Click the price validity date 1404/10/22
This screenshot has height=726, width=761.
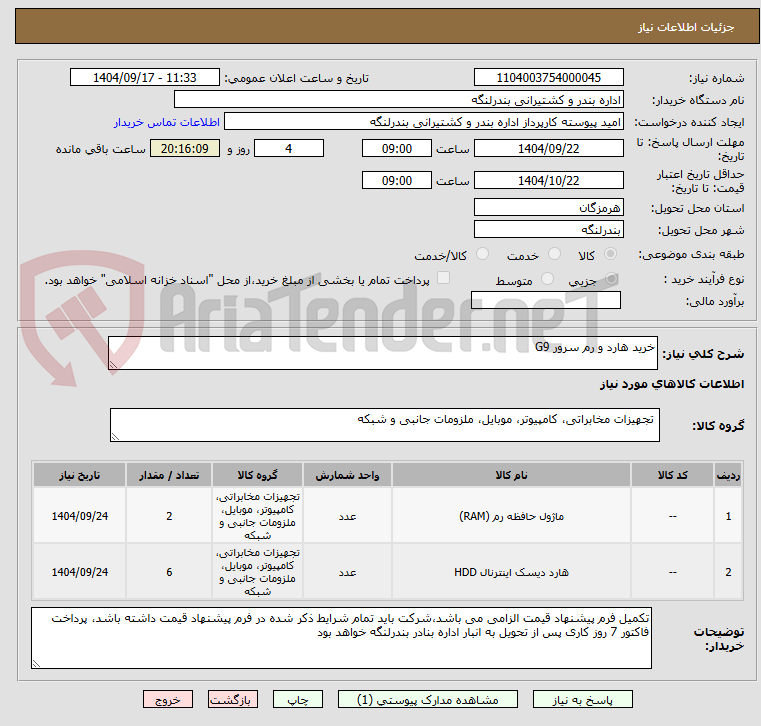[x=548, y=181]
